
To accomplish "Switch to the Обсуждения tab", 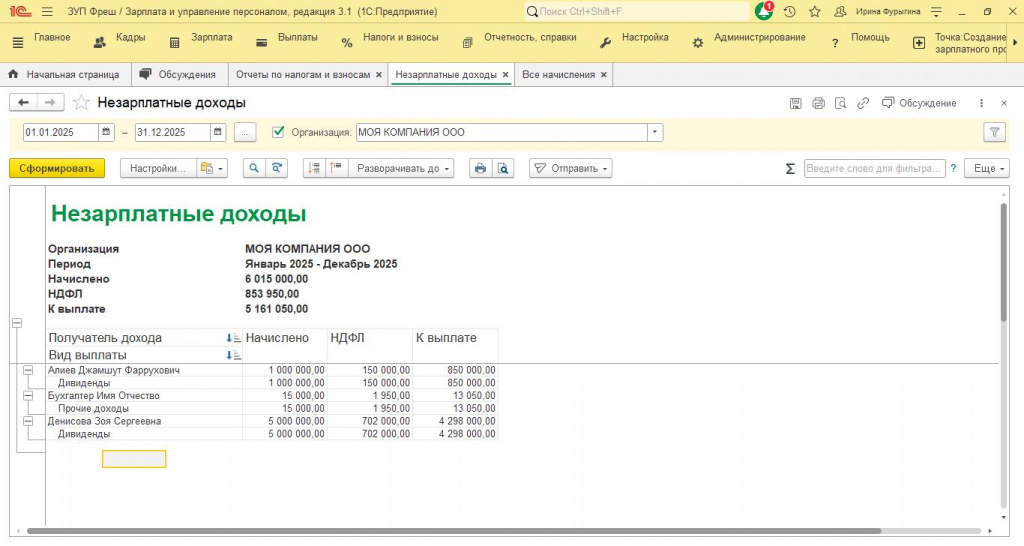I will (180, 74).
